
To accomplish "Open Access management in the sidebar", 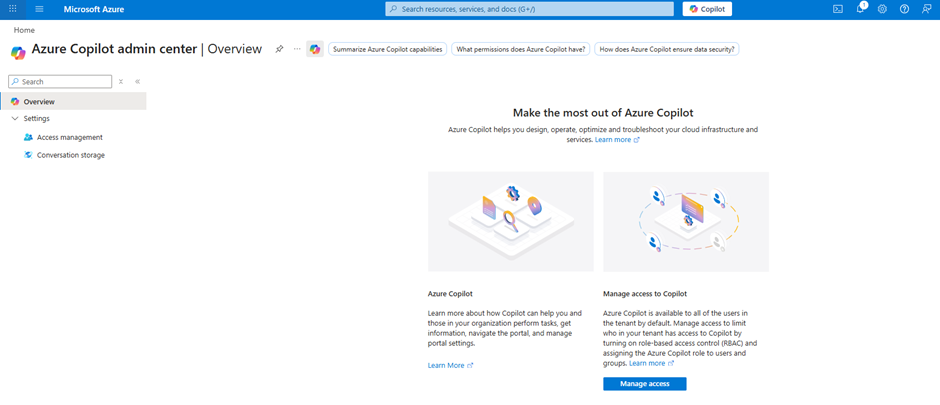I will [69, 138].
